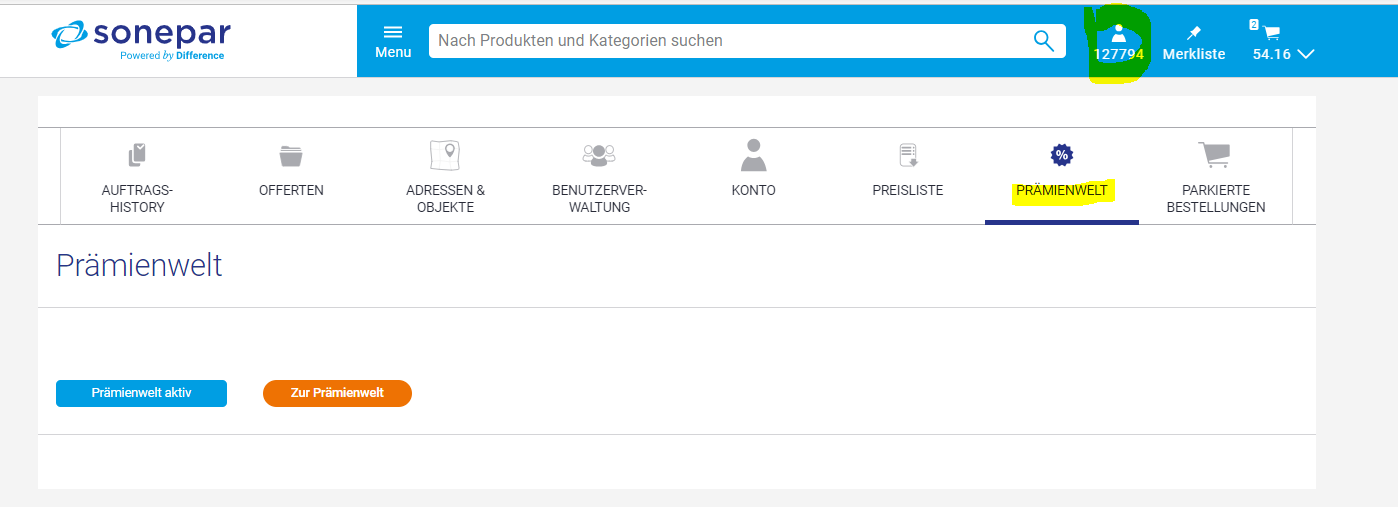Switch to the PRÄMIENWELT tab label
The height and width of the screenshot is (507, 1398).
pyautogui.click(x=1061, y=190)
